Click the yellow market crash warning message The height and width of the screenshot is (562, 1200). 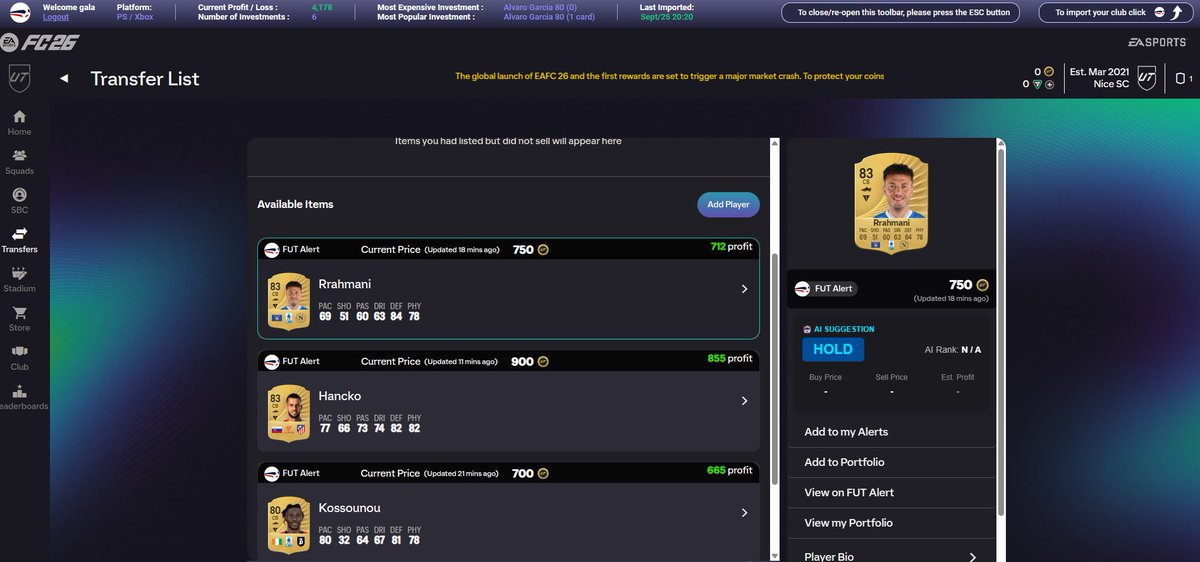pos(669,76)
